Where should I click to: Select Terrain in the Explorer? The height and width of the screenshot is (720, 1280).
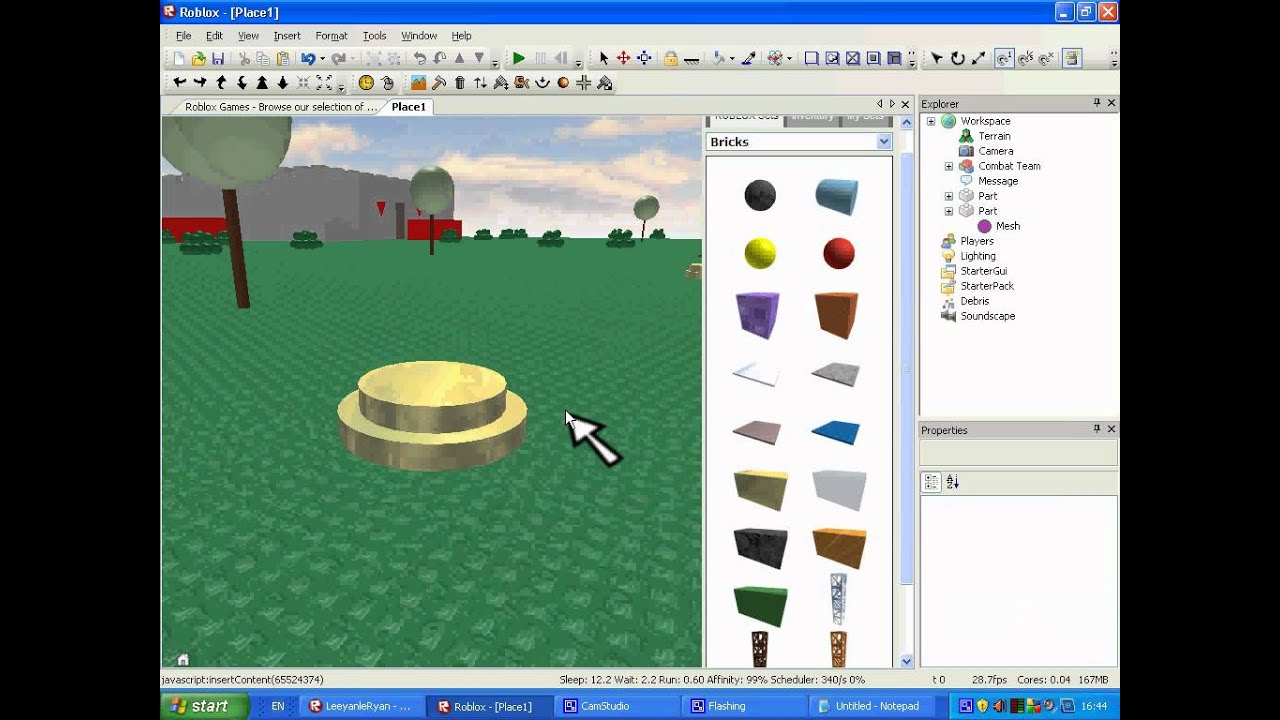point(994,136)
